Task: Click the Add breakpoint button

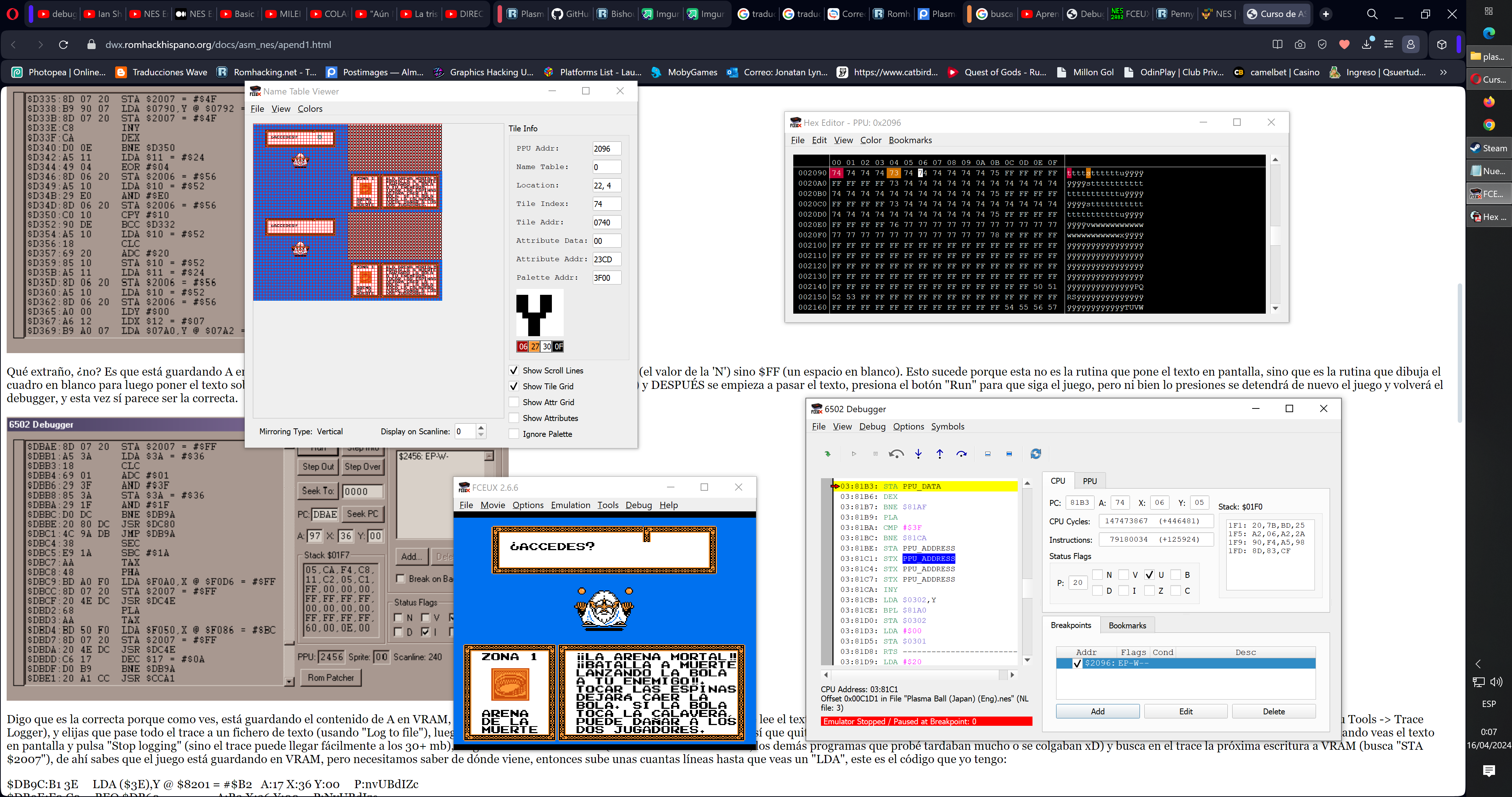Action: point(1097,711)
